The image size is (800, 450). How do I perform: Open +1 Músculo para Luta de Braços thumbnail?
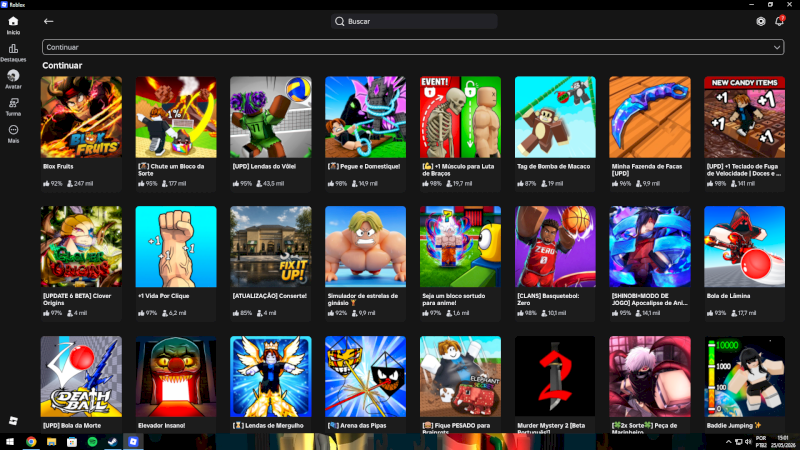tap(460, 117)
